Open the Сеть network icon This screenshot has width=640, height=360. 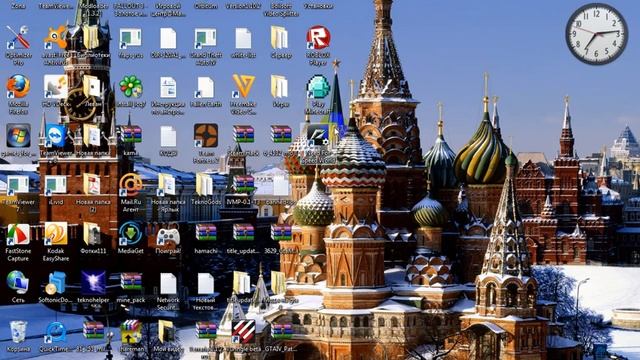18,282
